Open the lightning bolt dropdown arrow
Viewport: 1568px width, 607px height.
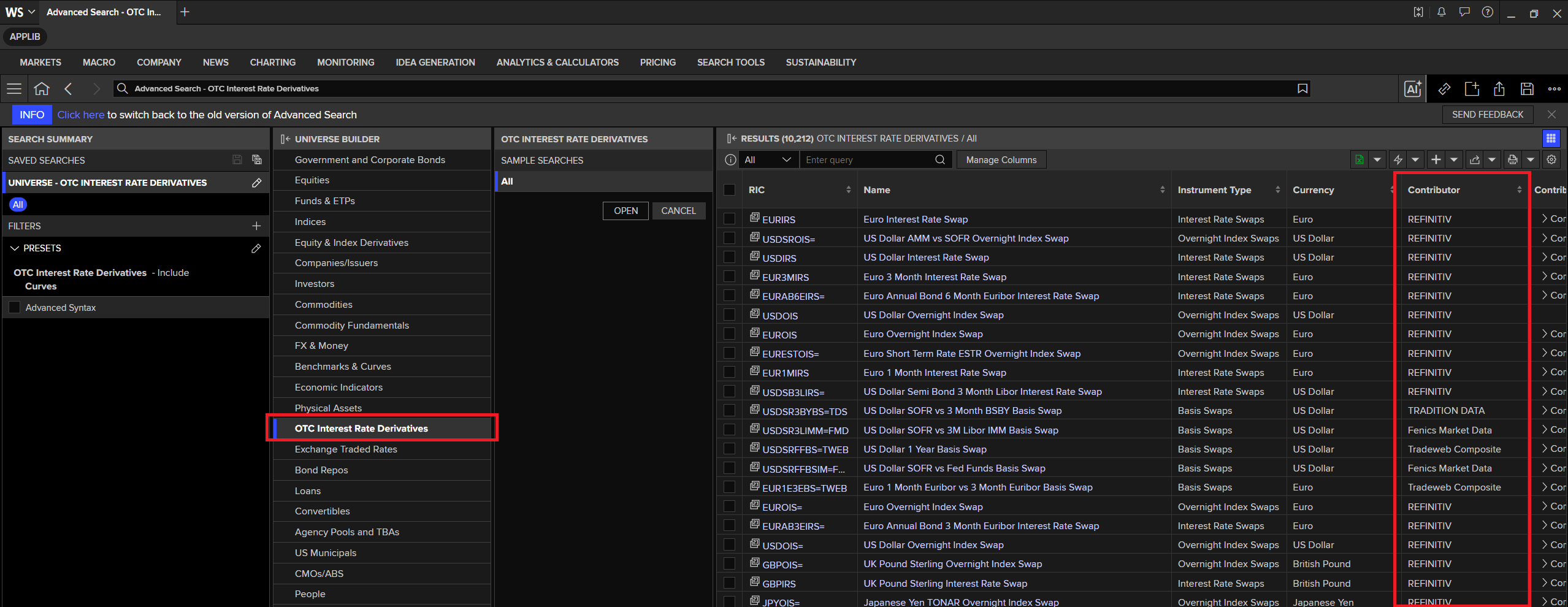[x=1415, y=160]
